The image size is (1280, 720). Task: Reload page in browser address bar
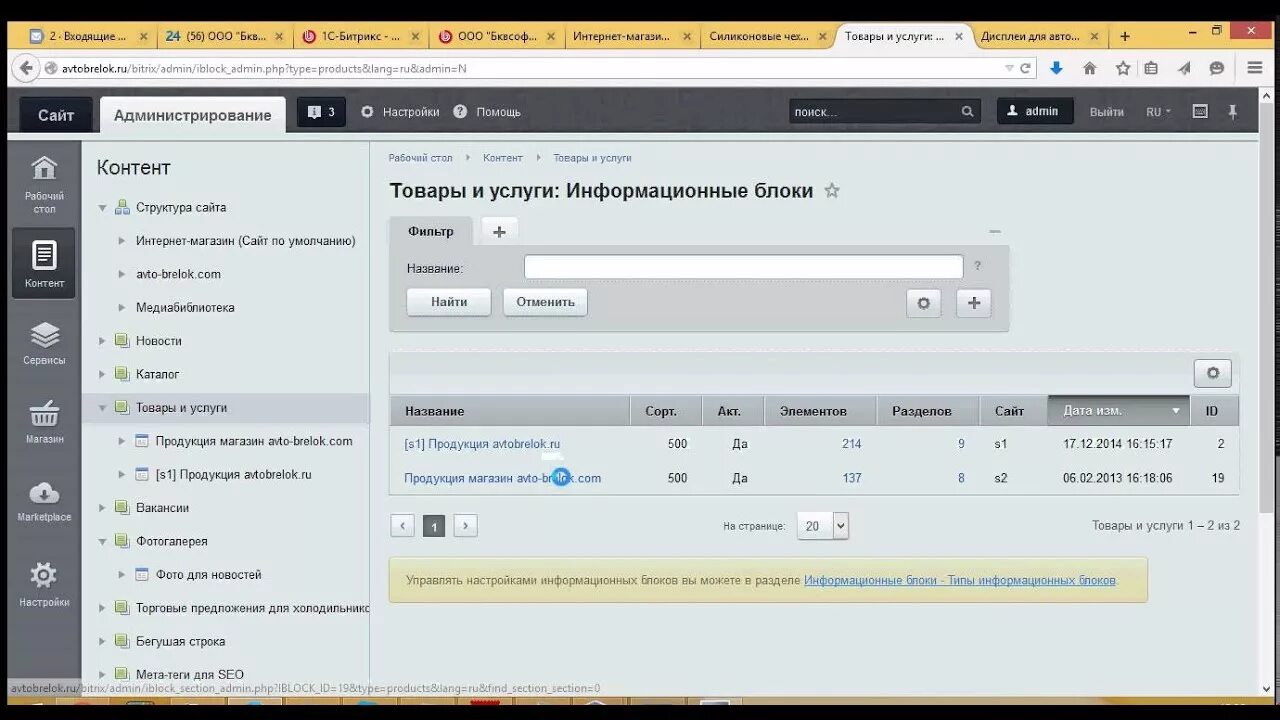pyautogui.click(x=1025, y=68)
